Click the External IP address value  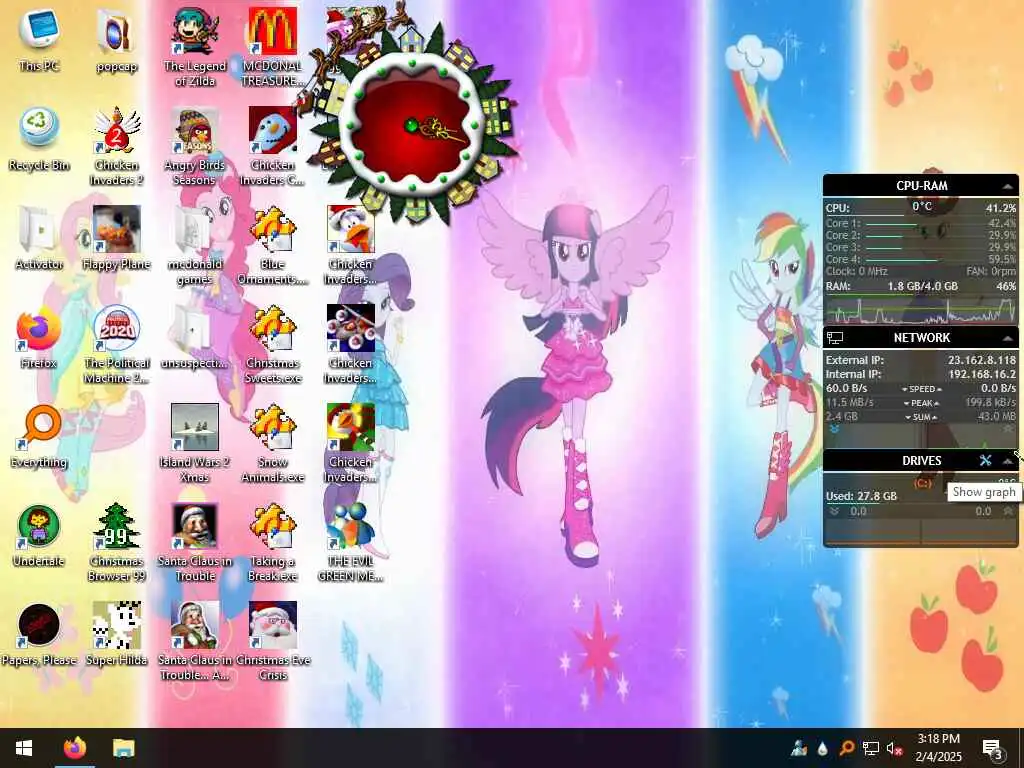tap(982, 360)
